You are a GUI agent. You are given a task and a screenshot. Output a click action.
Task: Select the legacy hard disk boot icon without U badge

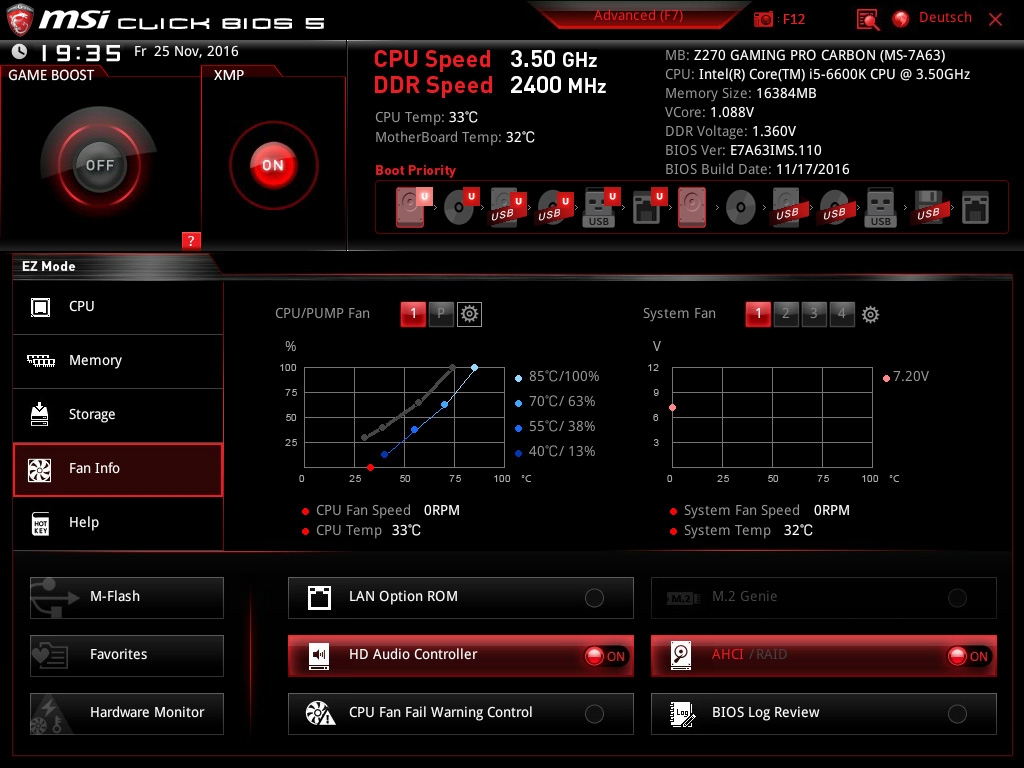[x=692, y=207]
